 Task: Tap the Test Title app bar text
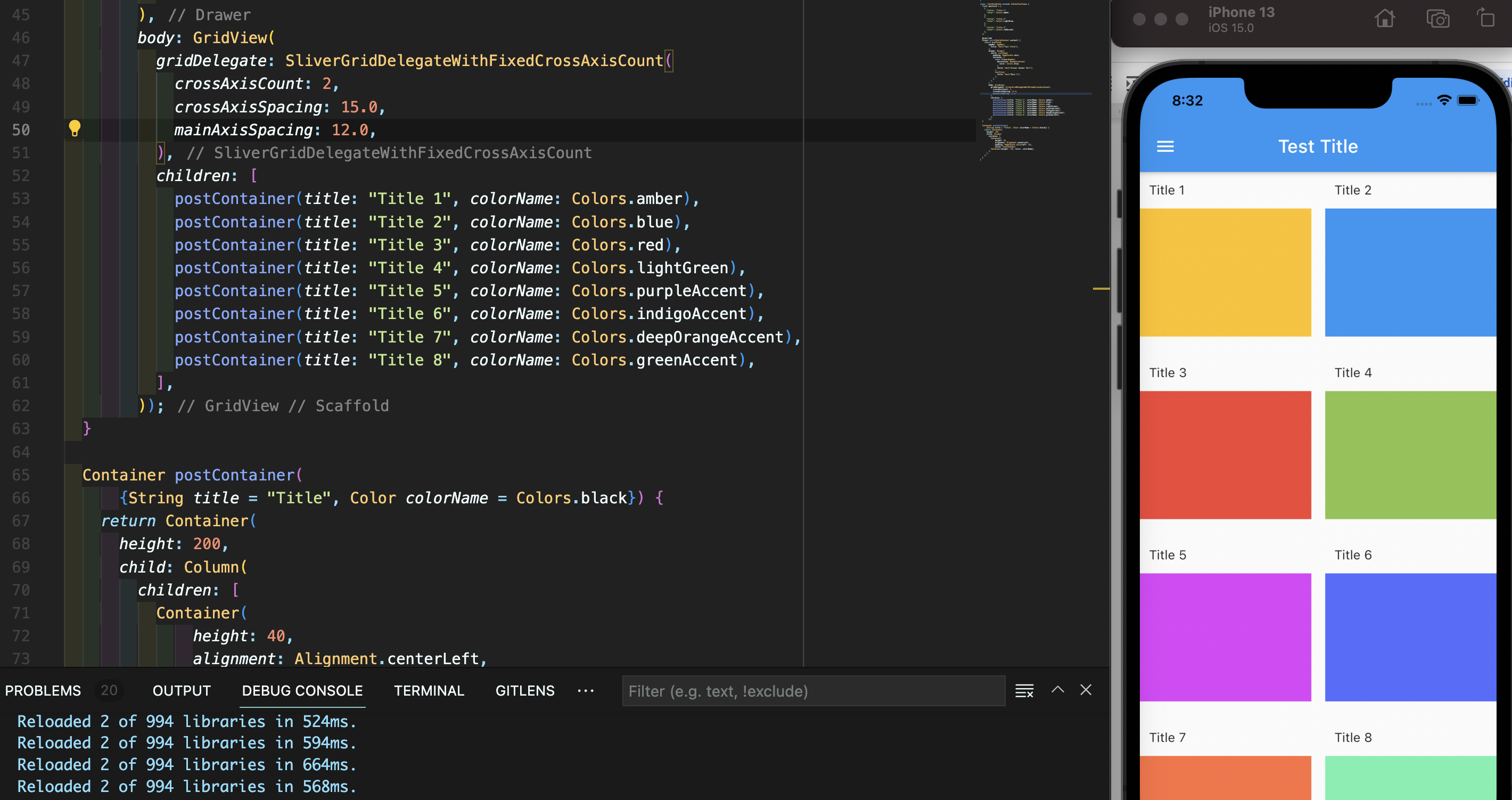(1318, 146)
